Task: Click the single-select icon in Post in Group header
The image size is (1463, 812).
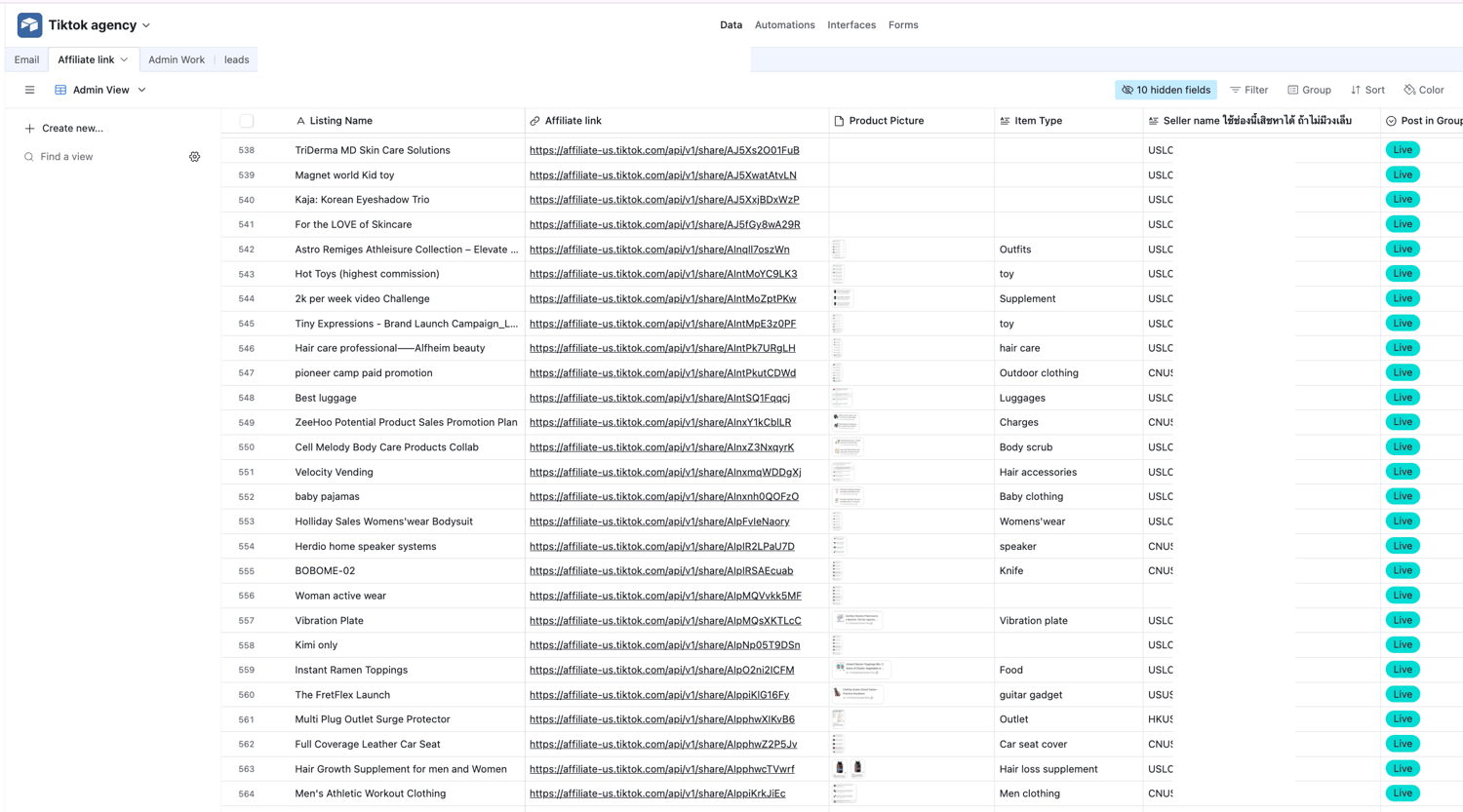Action: pyautogui.click(x=1391, y=121)
